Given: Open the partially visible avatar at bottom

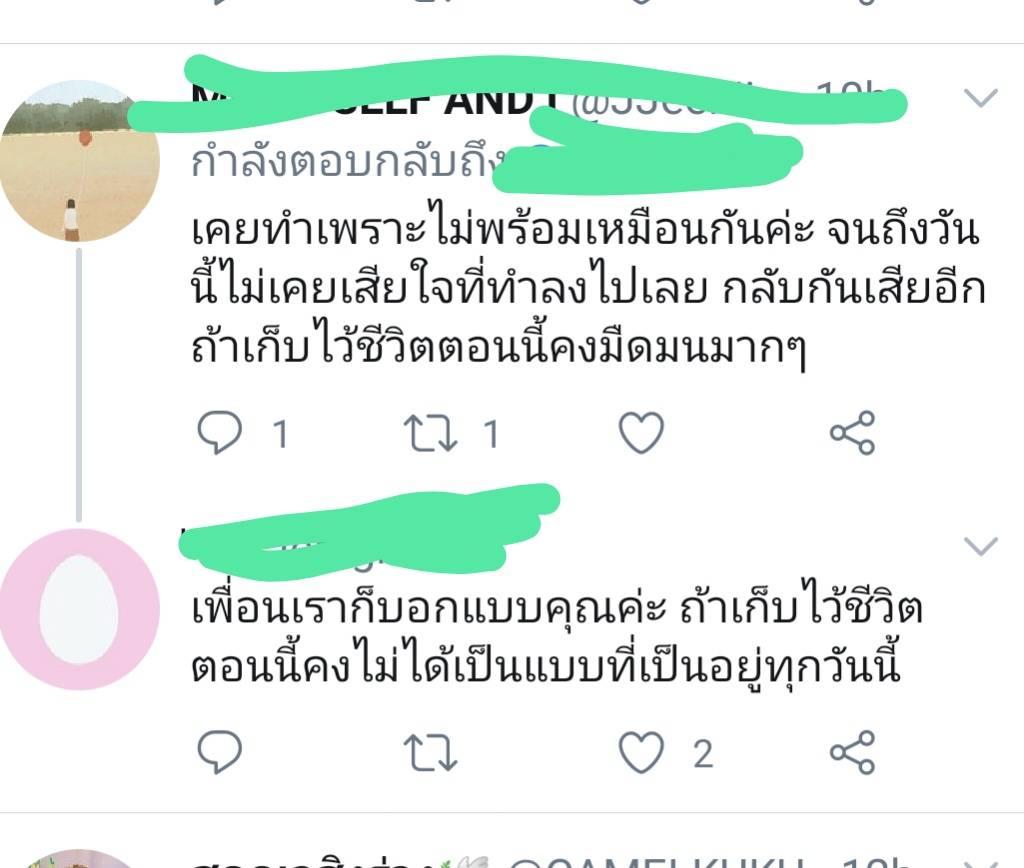Looking at the screenshot, I should (x=80, y=859).
